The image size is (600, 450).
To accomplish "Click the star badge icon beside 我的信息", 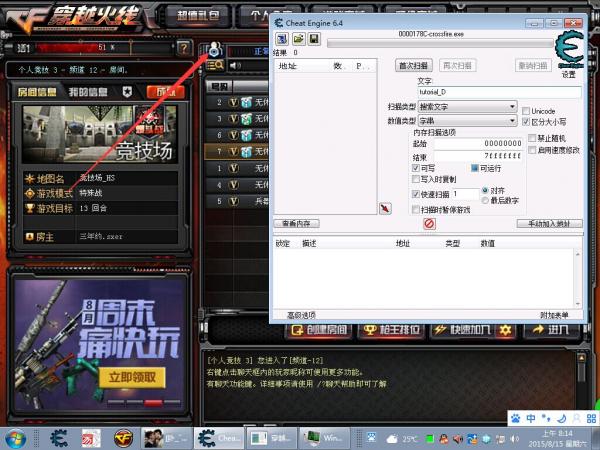I will (127, 91).
